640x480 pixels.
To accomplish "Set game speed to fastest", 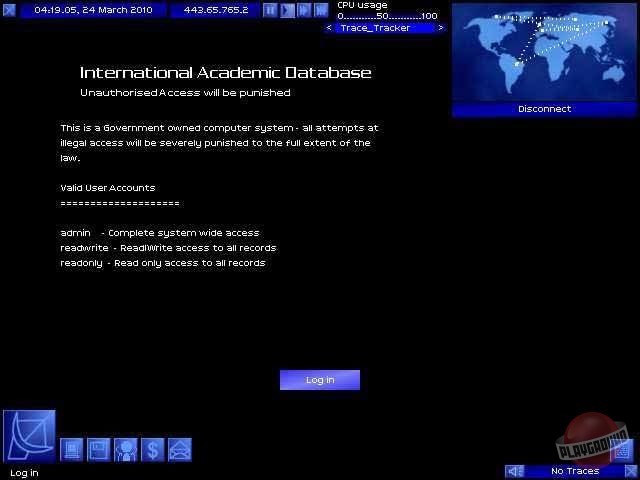I will (321, 10).
